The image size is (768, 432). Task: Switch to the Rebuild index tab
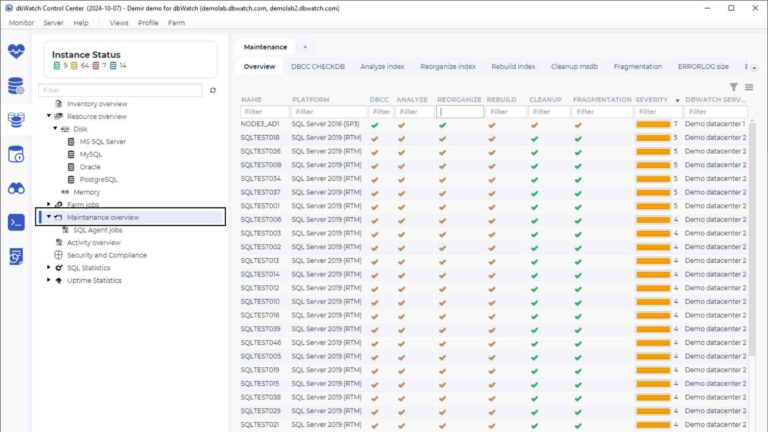(513, 67)
